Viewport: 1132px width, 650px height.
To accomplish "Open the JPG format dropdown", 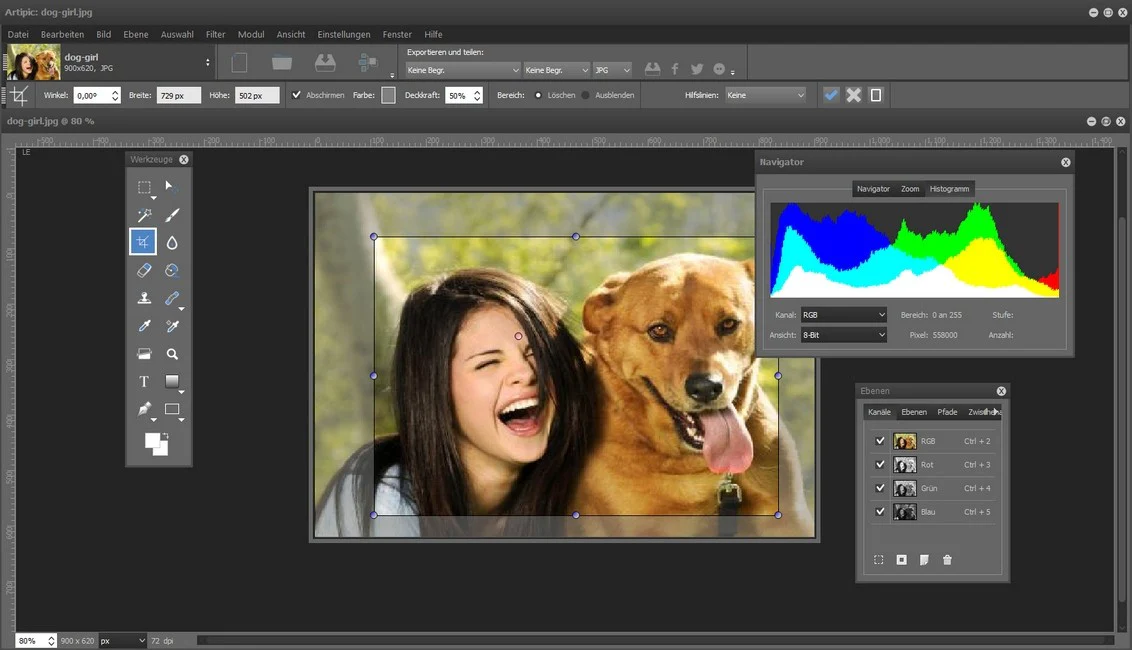I will tap(612, 70).
